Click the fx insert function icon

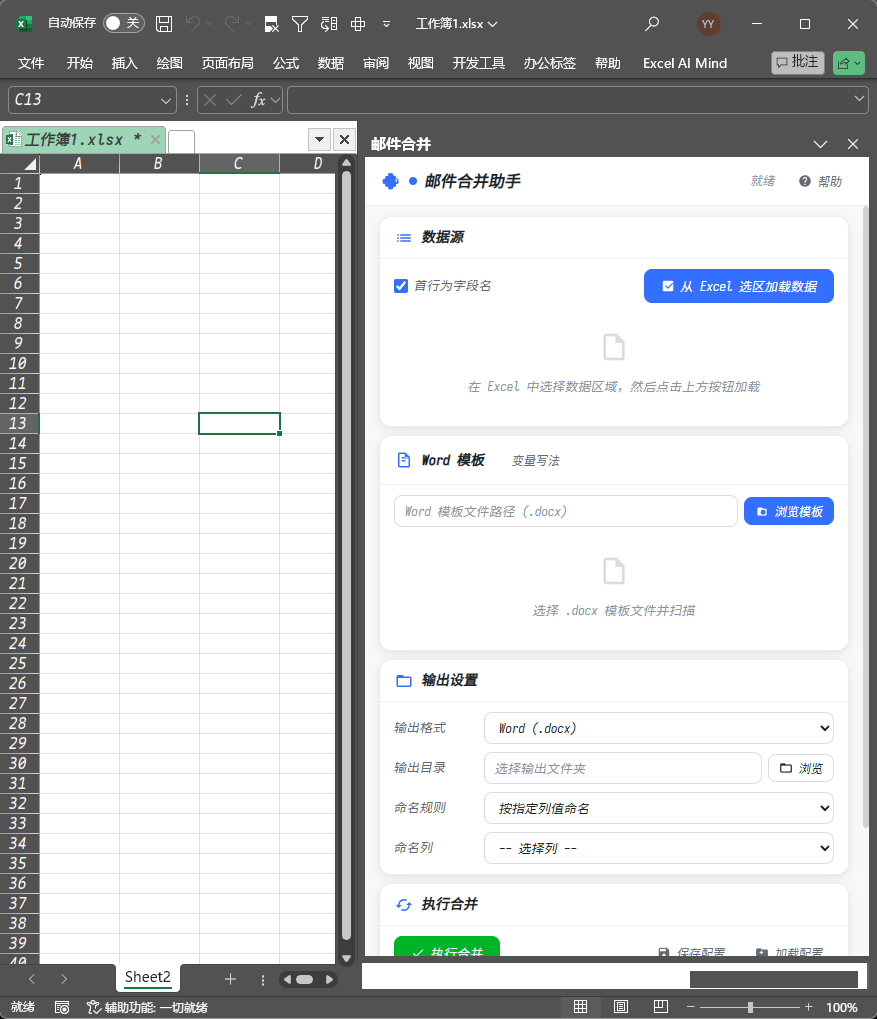[258, 100]
